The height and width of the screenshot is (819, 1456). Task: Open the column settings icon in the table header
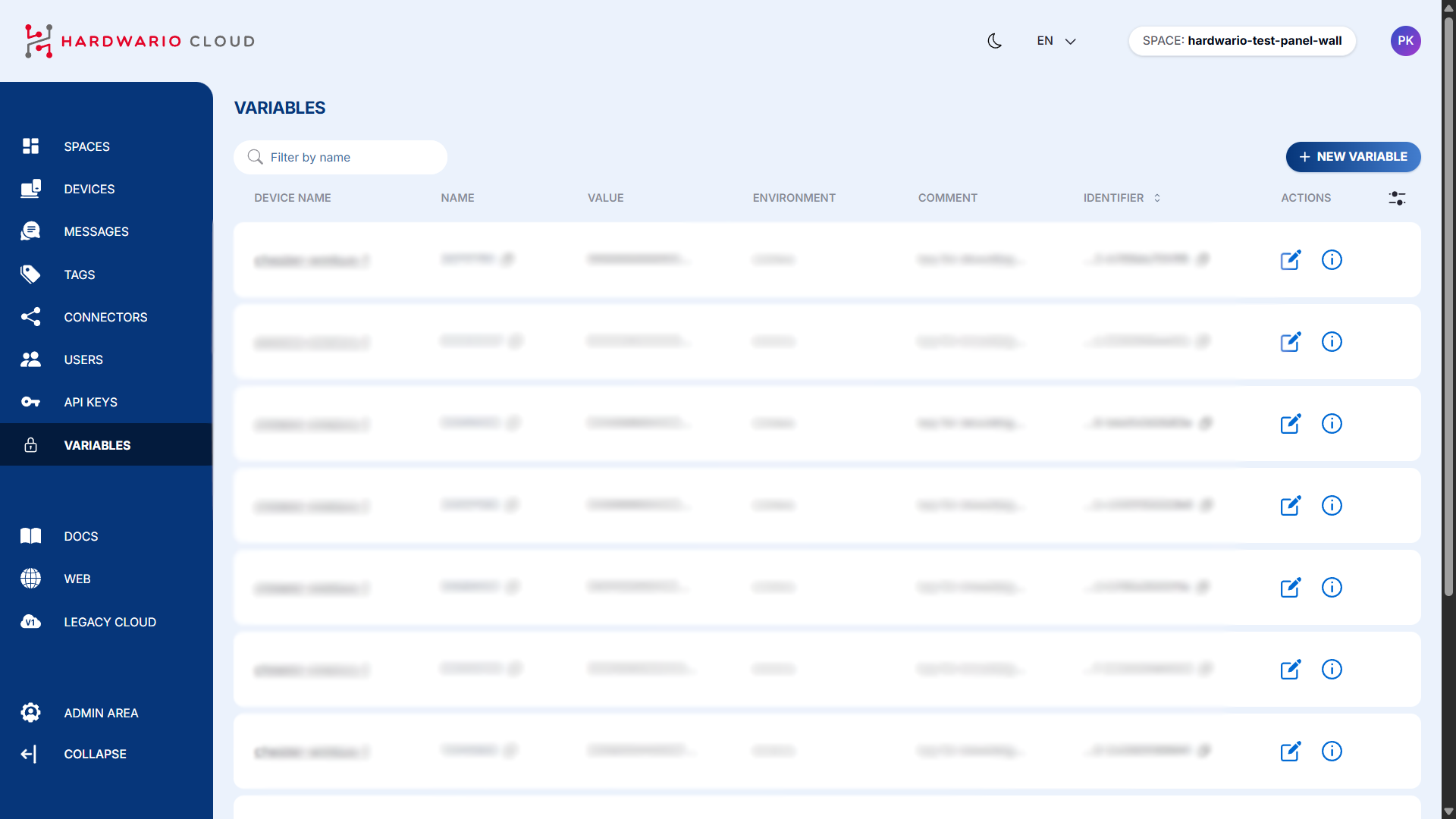[1398, 198]
